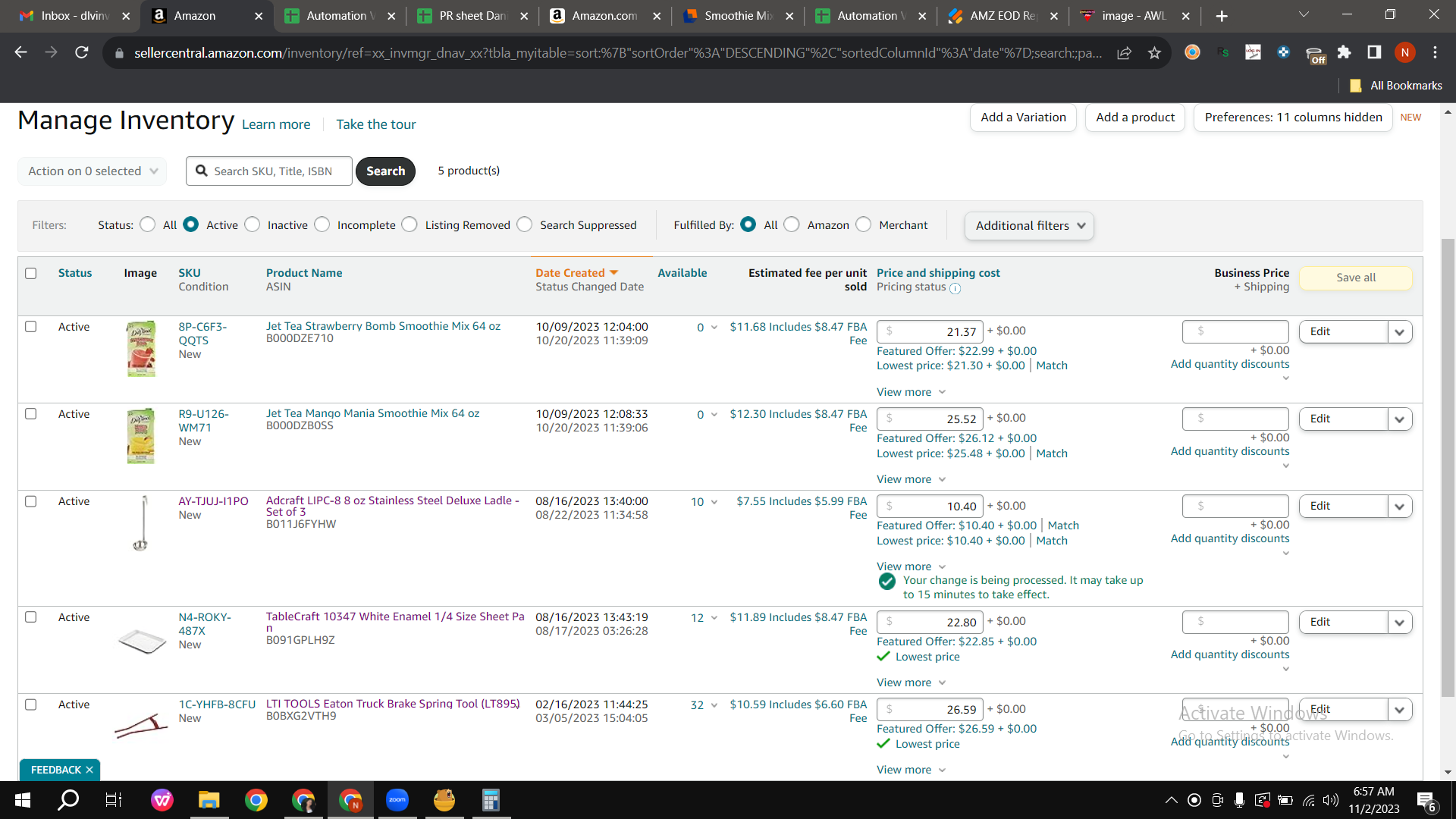Open Zoom from the taskbar

397,800
